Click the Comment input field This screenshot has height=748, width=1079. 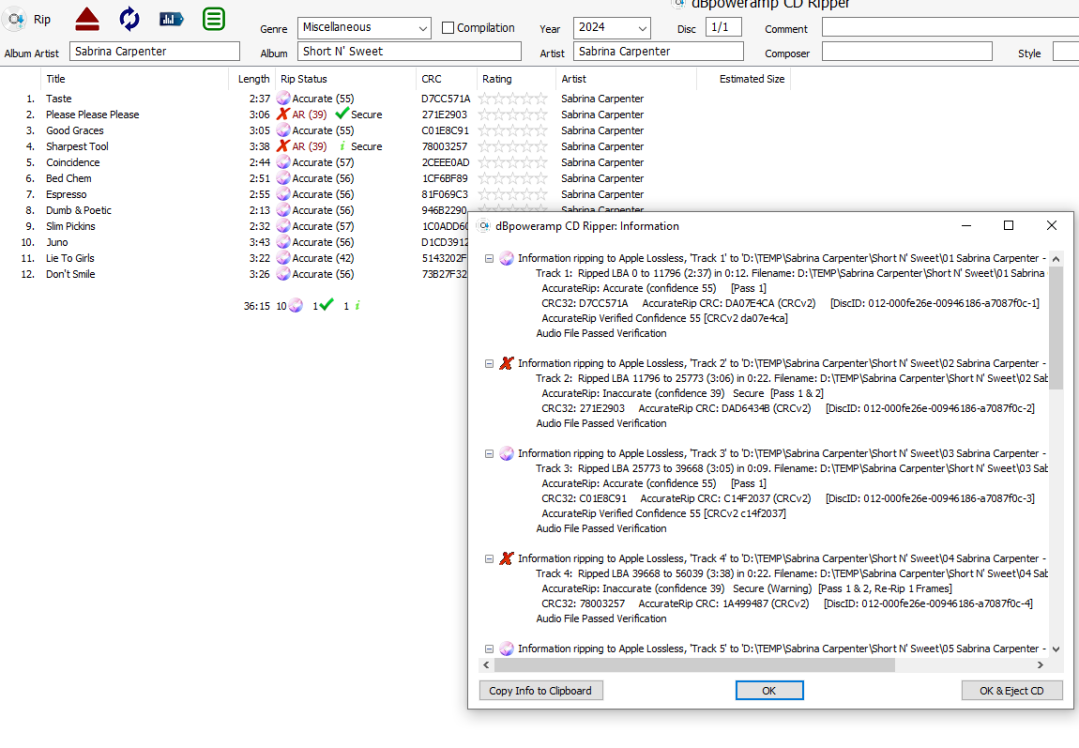(950, 28)
